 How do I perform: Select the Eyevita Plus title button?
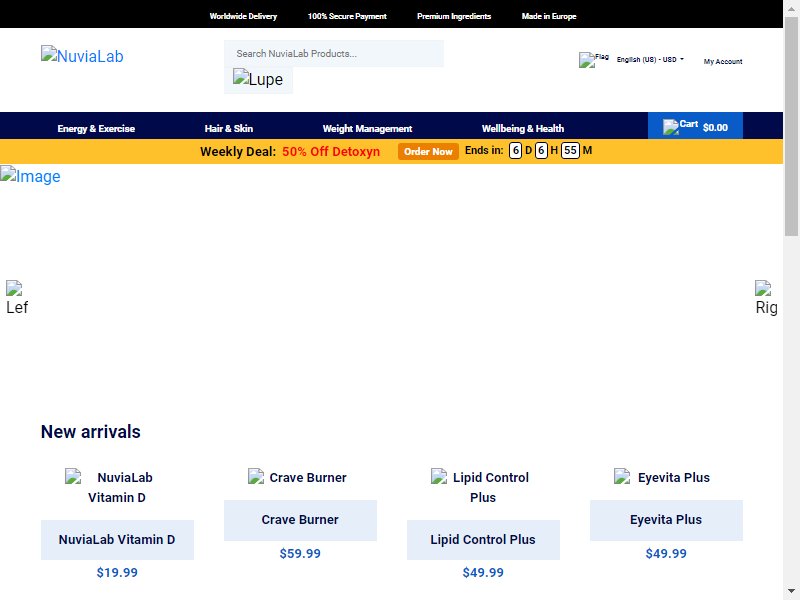[666, 520]
